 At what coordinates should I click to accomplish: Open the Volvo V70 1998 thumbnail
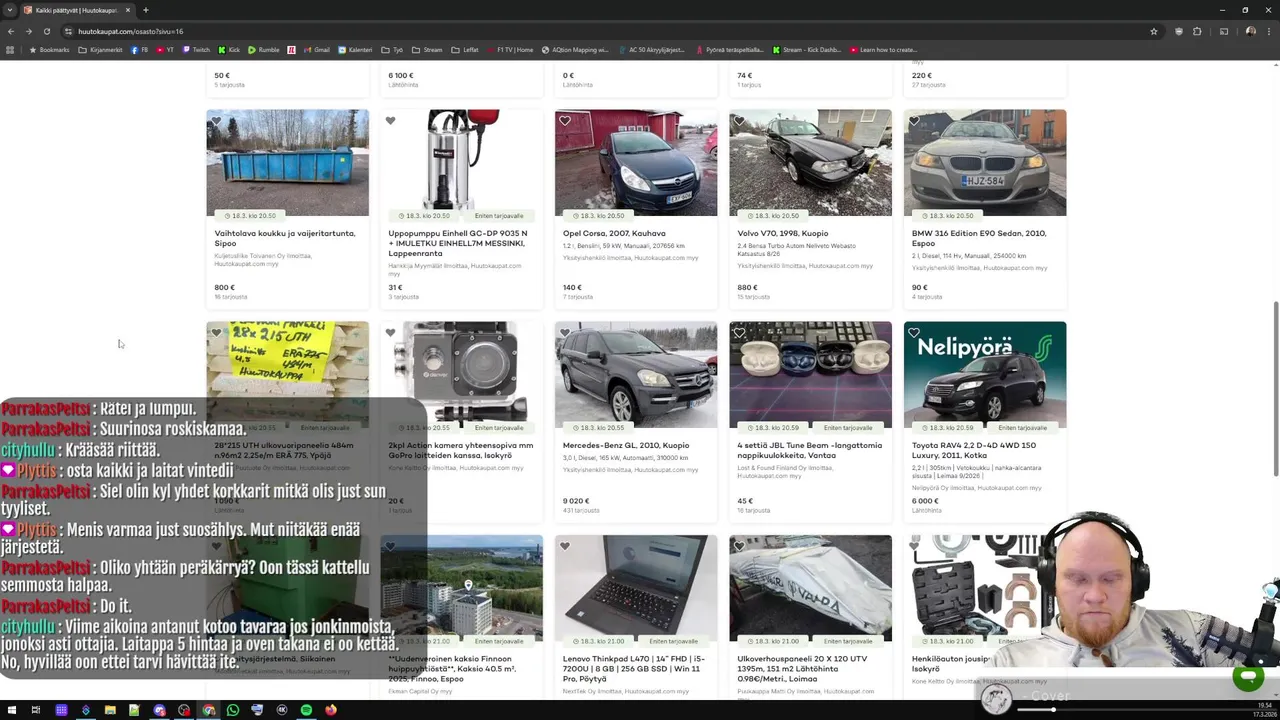coord(810,162)
